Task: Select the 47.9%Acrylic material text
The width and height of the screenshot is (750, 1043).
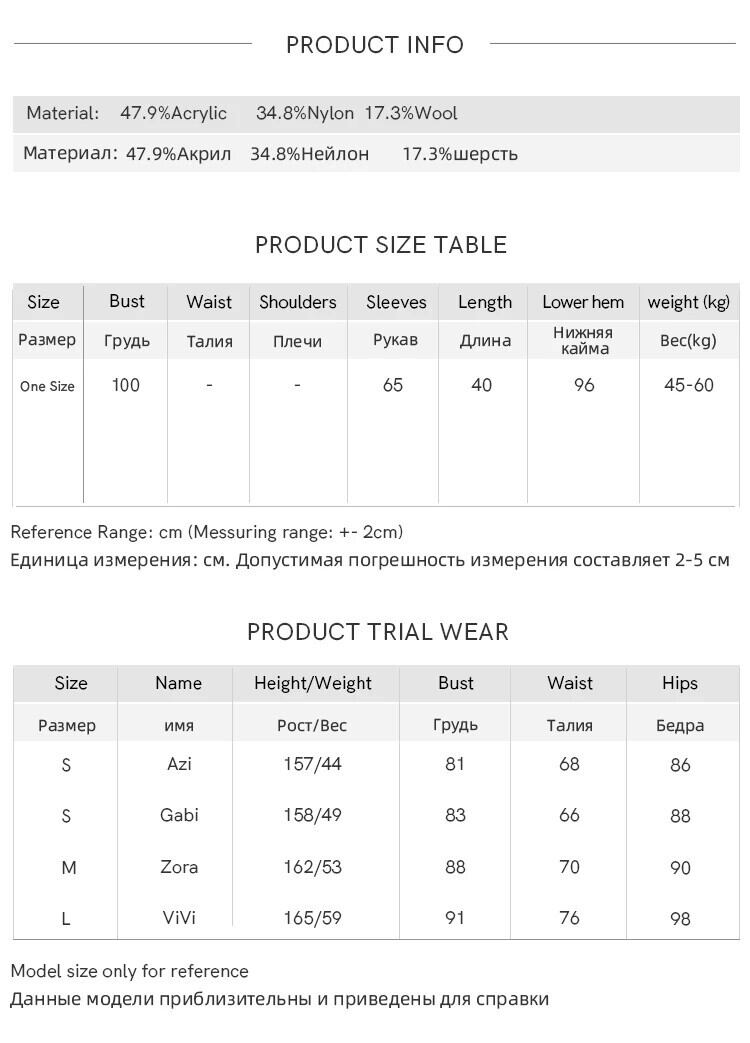Action: pos(173,114)
